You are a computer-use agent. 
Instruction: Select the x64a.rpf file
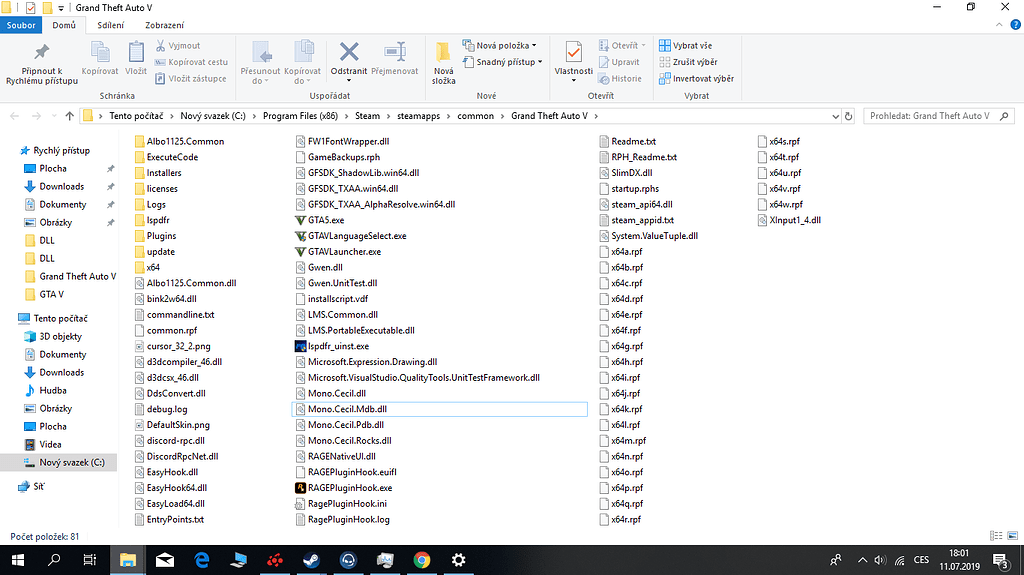click(x=627, y=252)
